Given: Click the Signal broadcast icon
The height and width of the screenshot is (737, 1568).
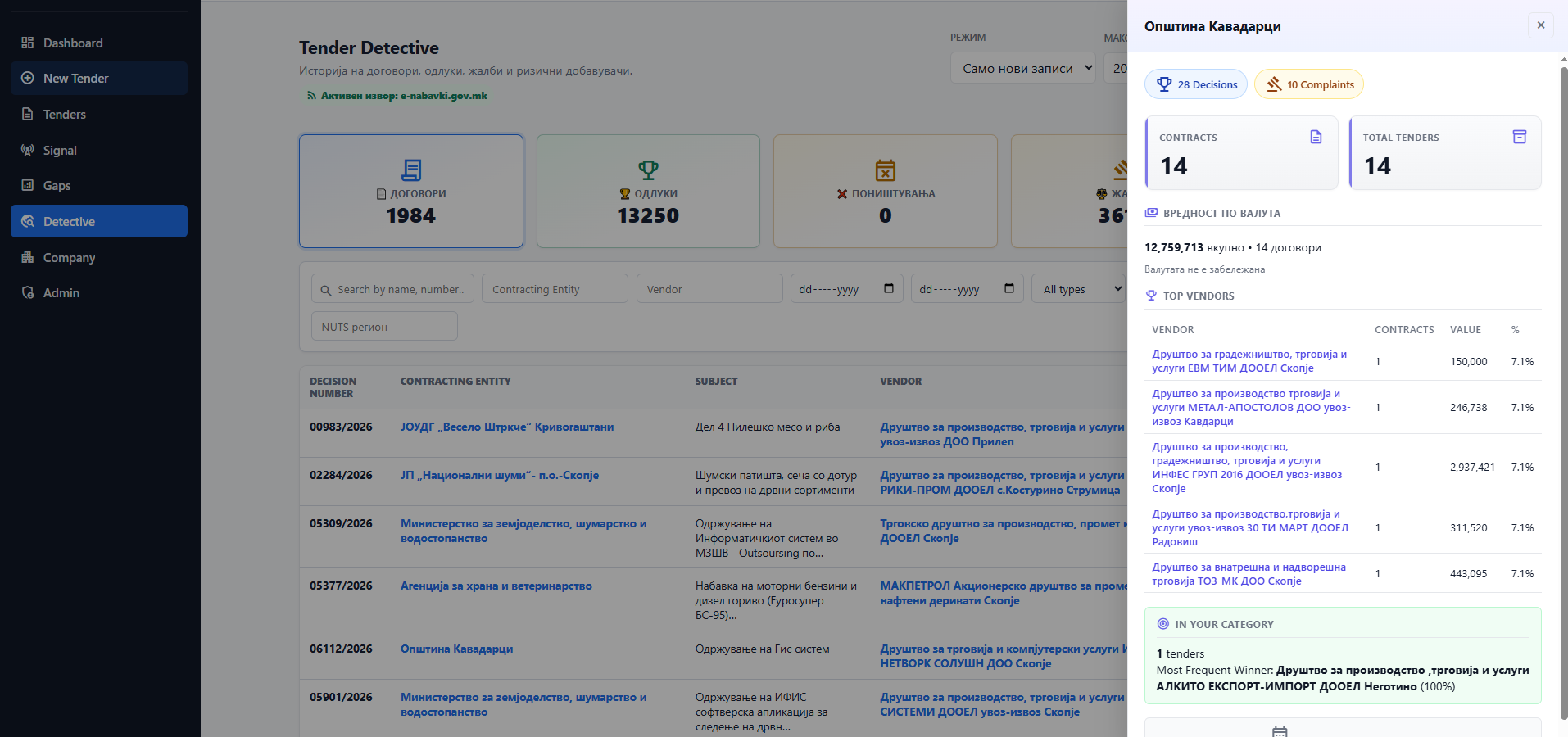Looking at the screenshot, I should (x=28, y=151).
